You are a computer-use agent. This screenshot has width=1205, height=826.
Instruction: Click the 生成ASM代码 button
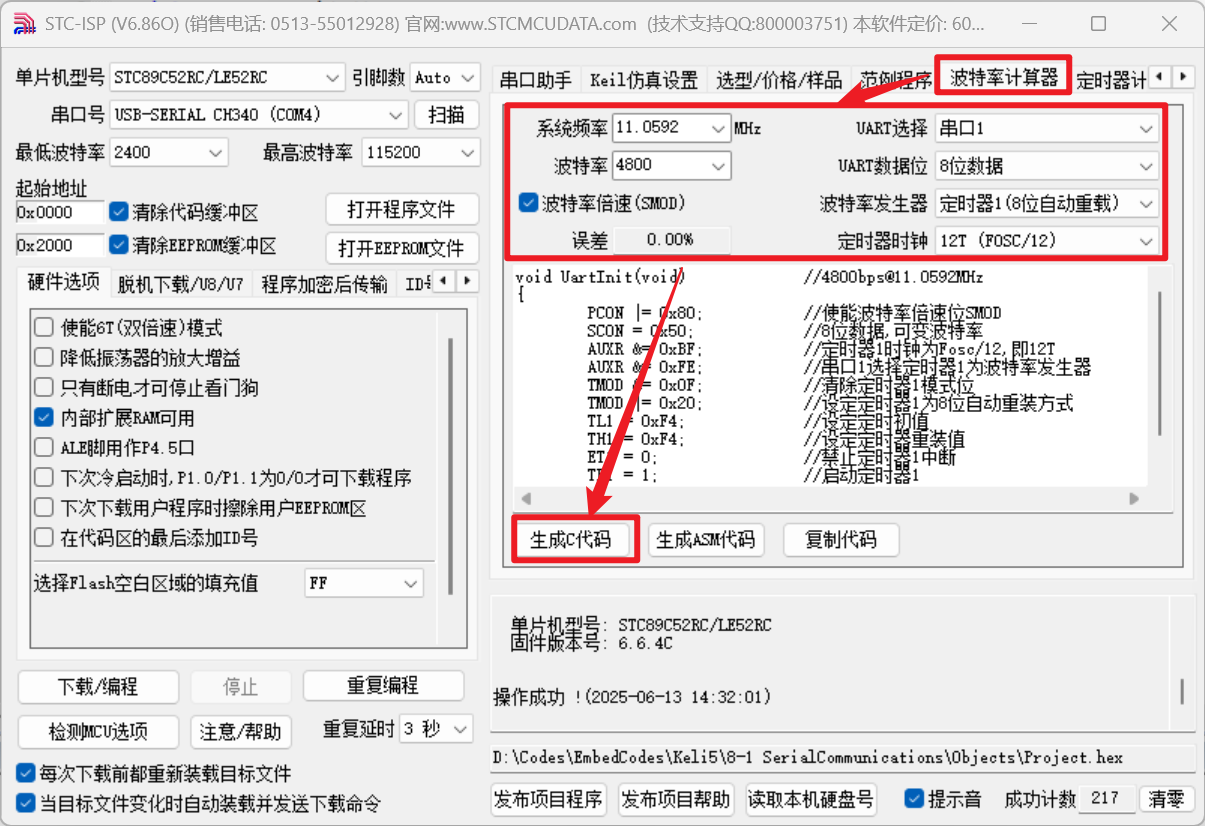(x=705, y=540)
